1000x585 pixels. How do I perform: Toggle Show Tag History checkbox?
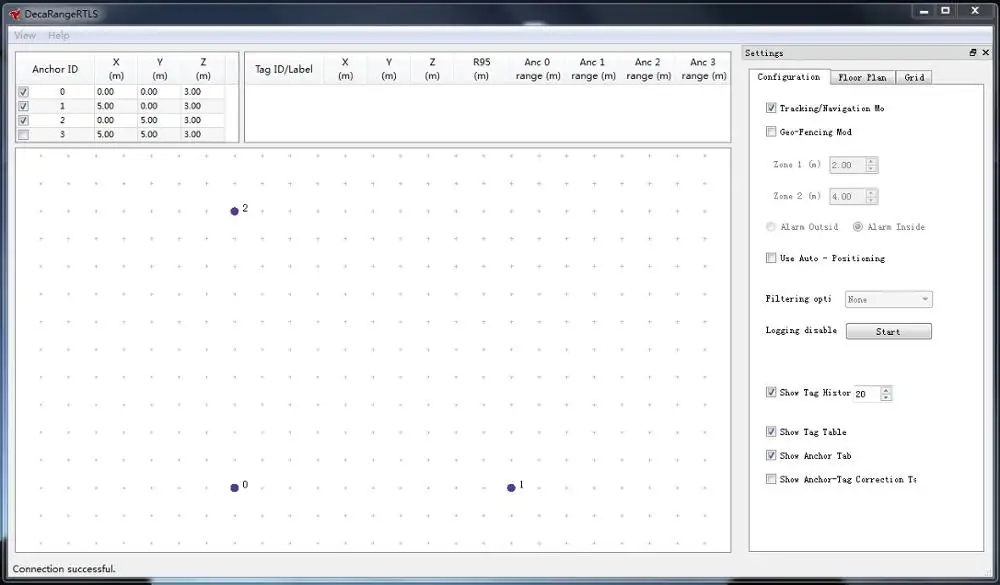point(771,392)
